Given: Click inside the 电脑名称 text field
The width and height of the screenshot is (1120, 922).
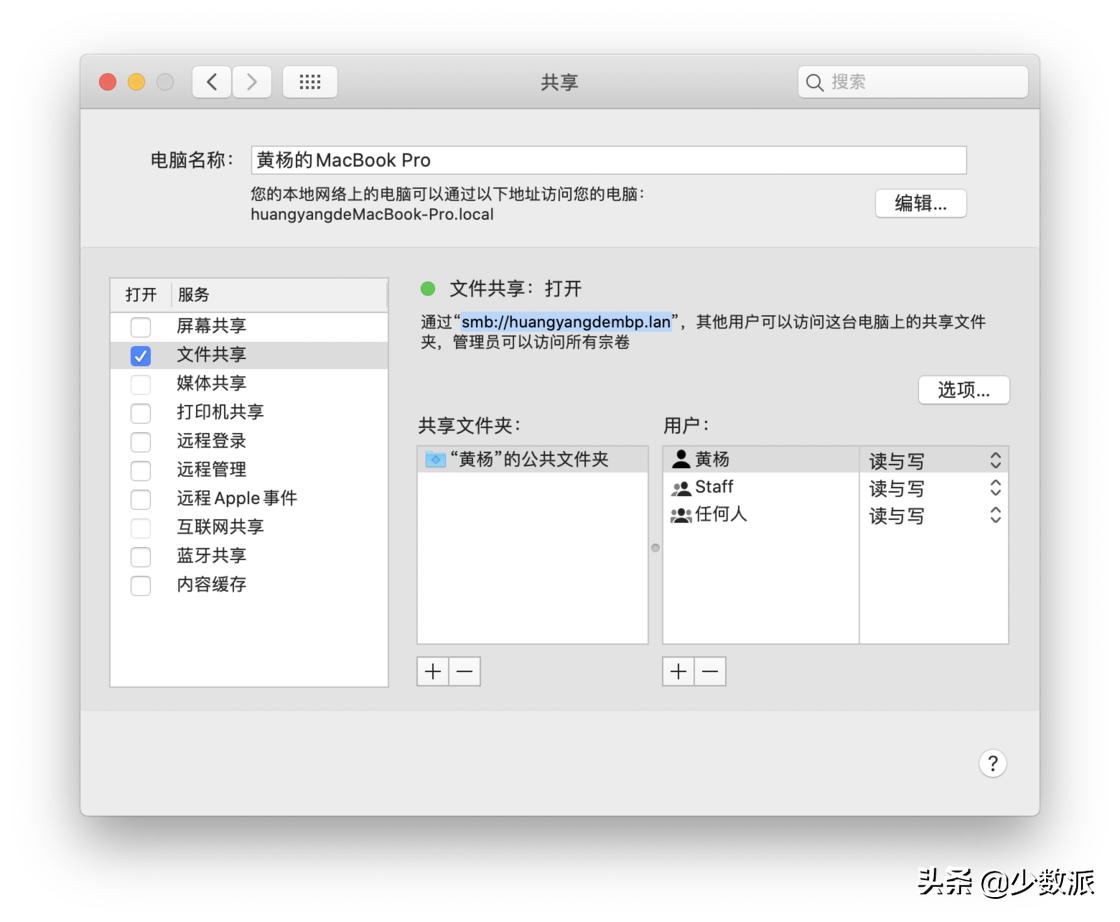Looking at the screenshot, I should pos(600,159).
